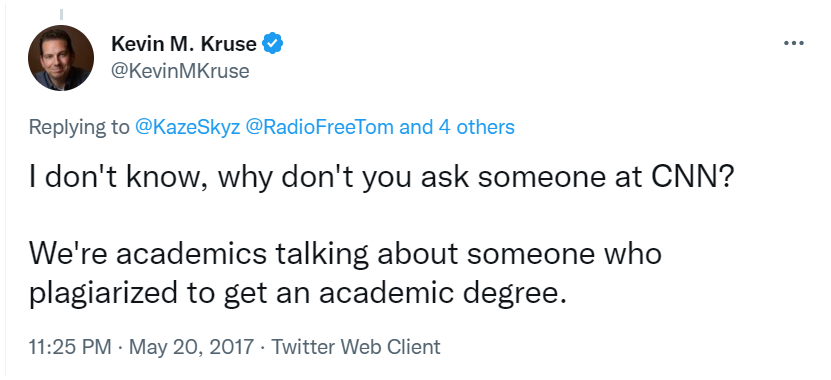Image resolution: width=831 pixels, height=380 pixels.
Task: Click the May 20, 2017 date
Action: [x=191, y=347]
